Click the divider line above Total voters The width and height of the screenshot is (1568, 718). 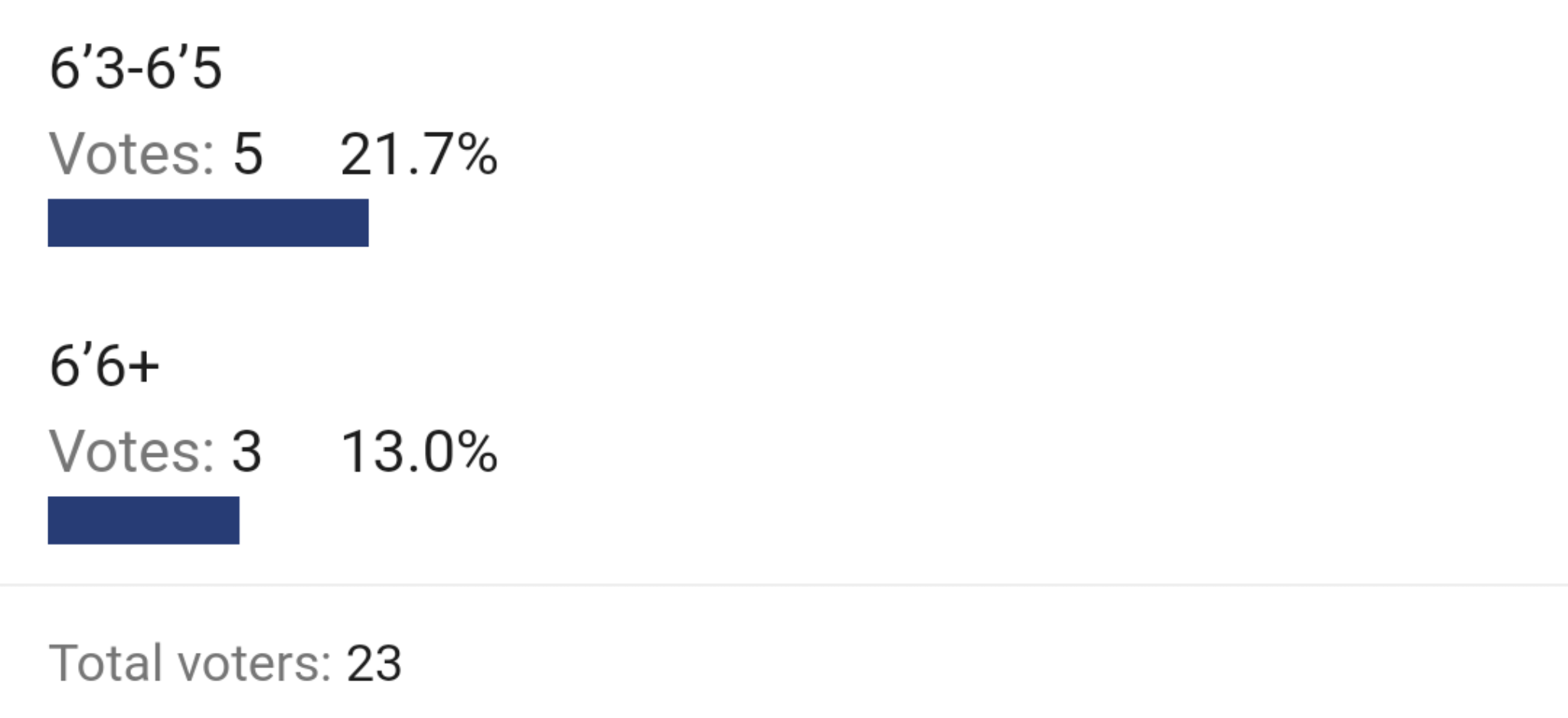[784, 586]
